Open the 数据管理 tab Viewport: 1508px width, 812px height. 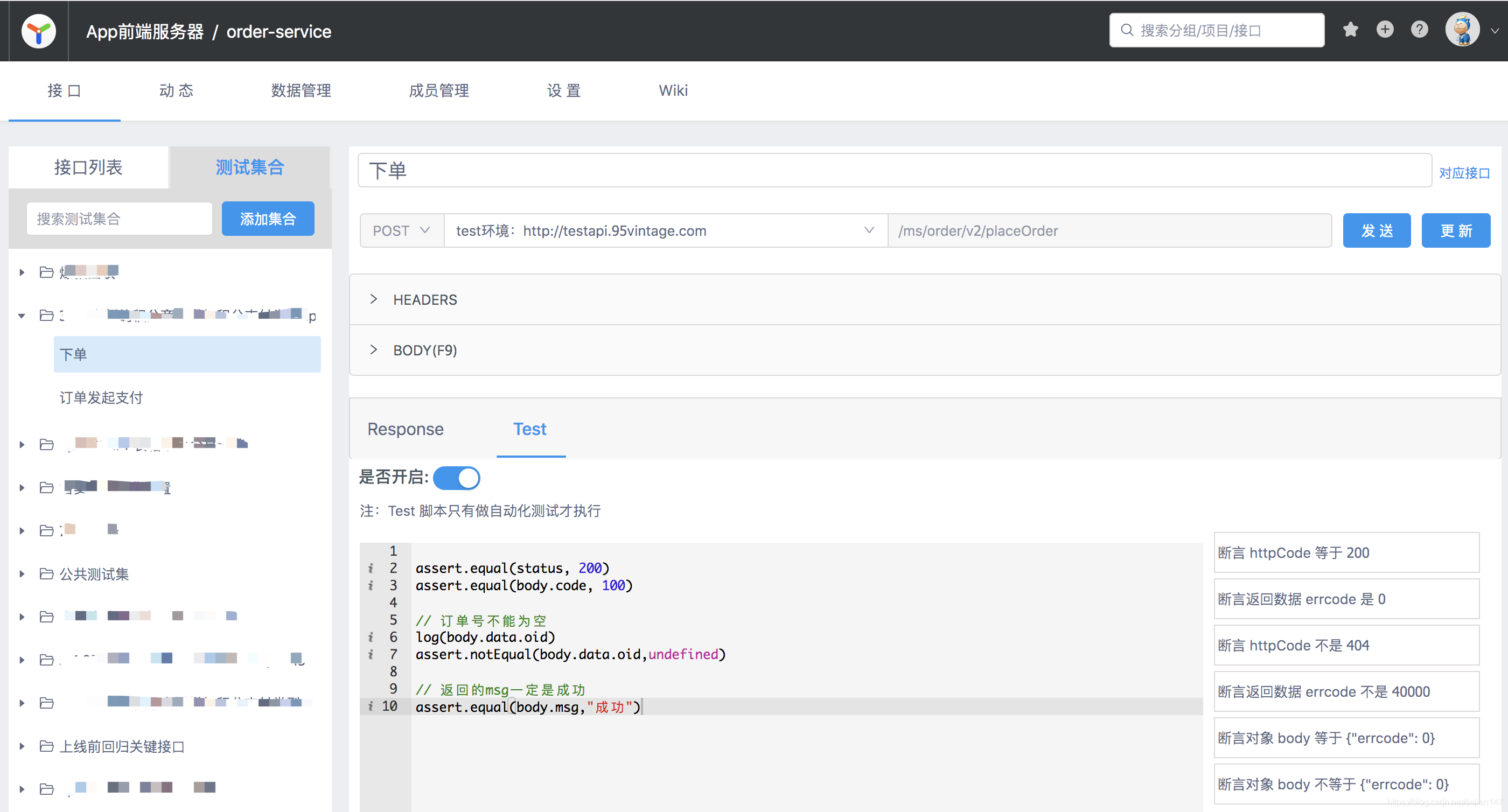coord(301,91)
